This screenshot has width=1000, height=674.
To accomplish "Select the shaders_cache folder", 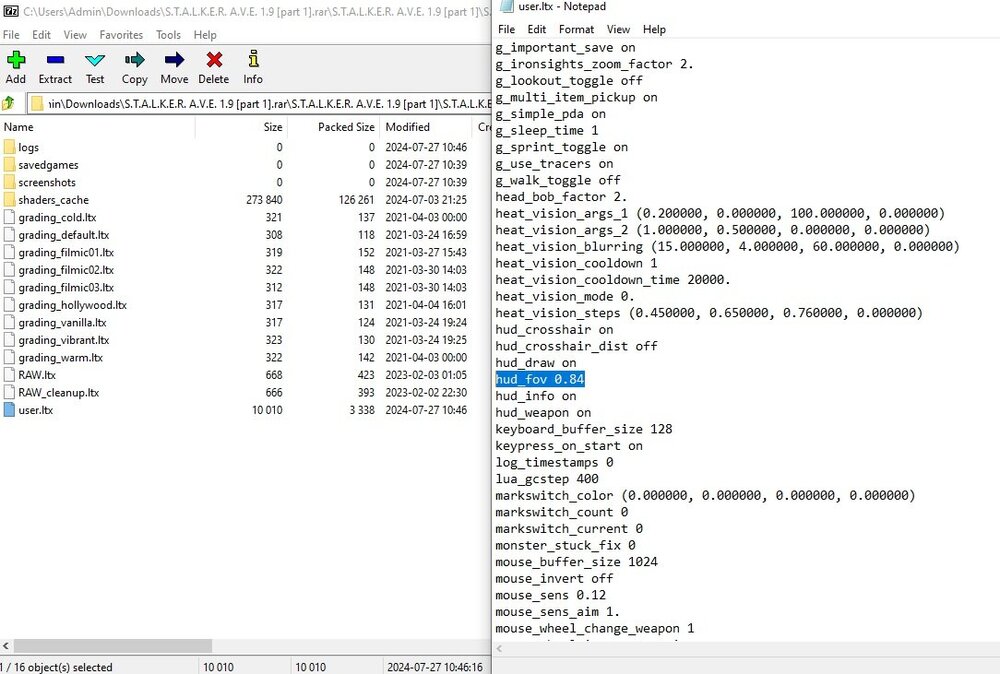I will [53, 200].
